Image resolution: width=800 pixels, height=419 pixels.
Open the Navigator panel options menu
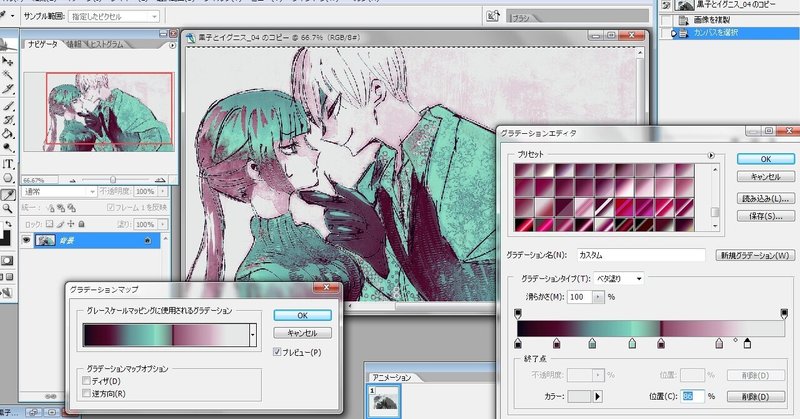click(172, 45)
